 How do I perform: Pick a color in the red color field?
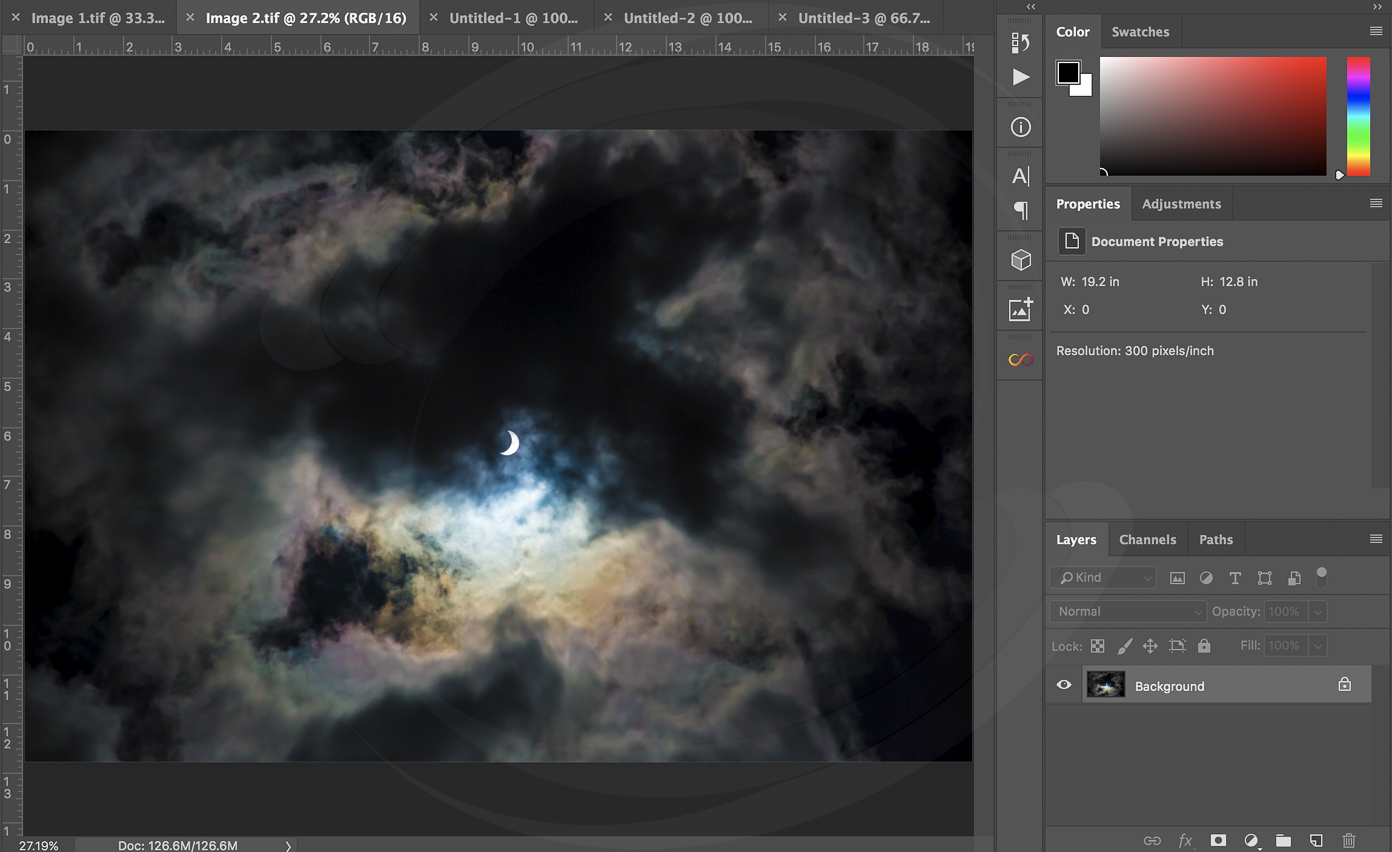1213,116
